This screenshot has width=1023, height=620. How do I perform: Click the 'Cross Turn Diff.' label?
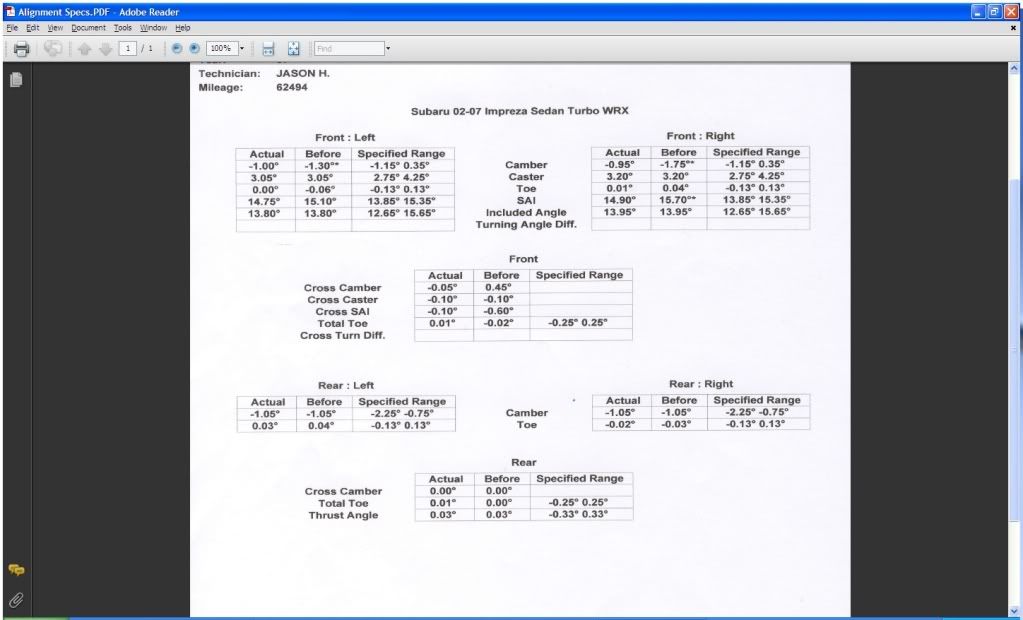coord(343,335)
